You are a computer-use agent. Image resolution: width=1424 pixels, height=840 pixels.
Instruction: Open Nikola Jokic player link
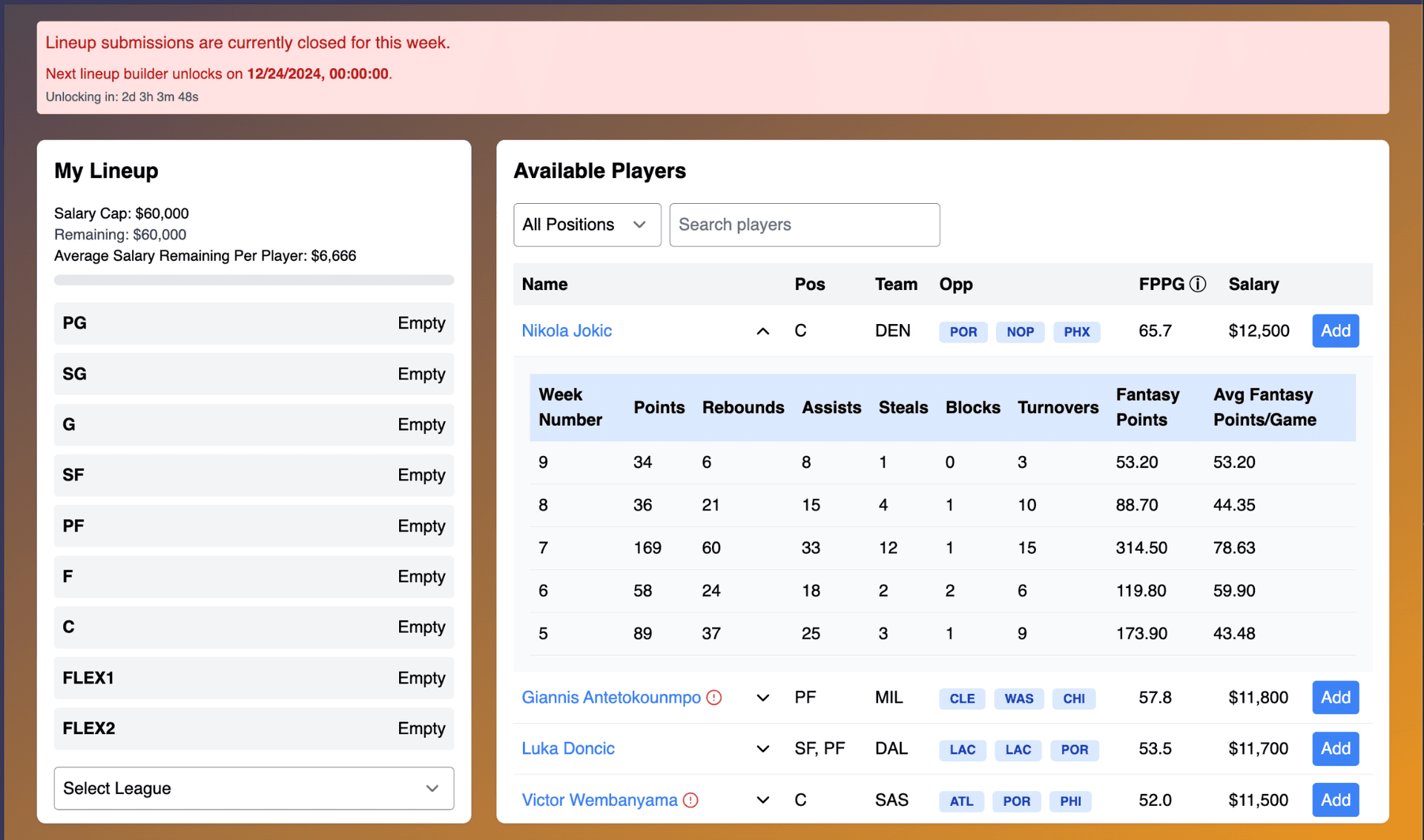click(567, 331)
